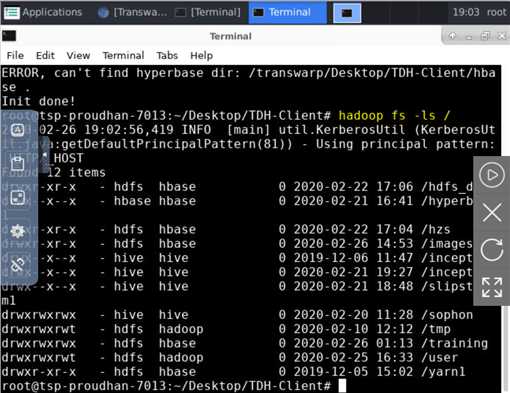Click the X close icon on right overlay
Viewport: 510px width, 393px height.
[x=492, y=212]
